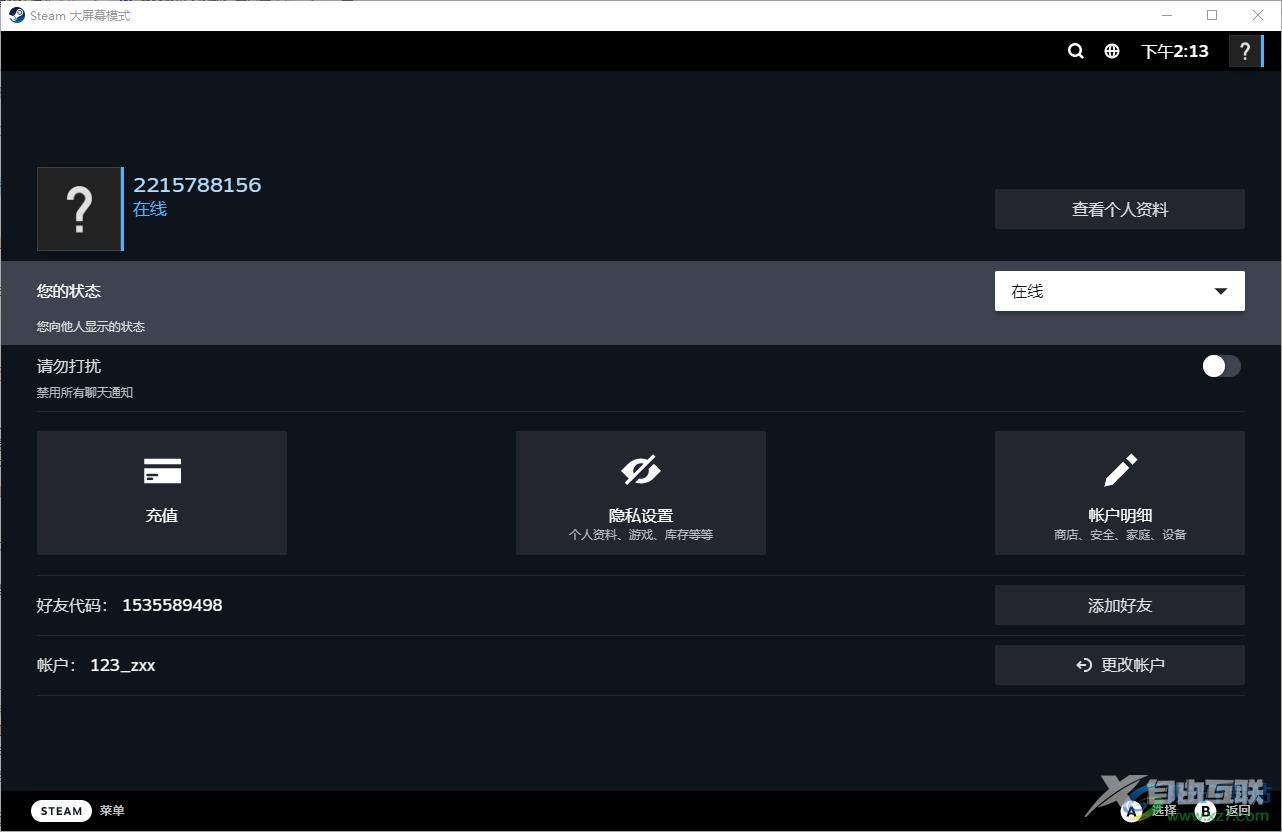1282x832 pixels.
Task: Click 添加好友 button
Action: coord(1120,605)
